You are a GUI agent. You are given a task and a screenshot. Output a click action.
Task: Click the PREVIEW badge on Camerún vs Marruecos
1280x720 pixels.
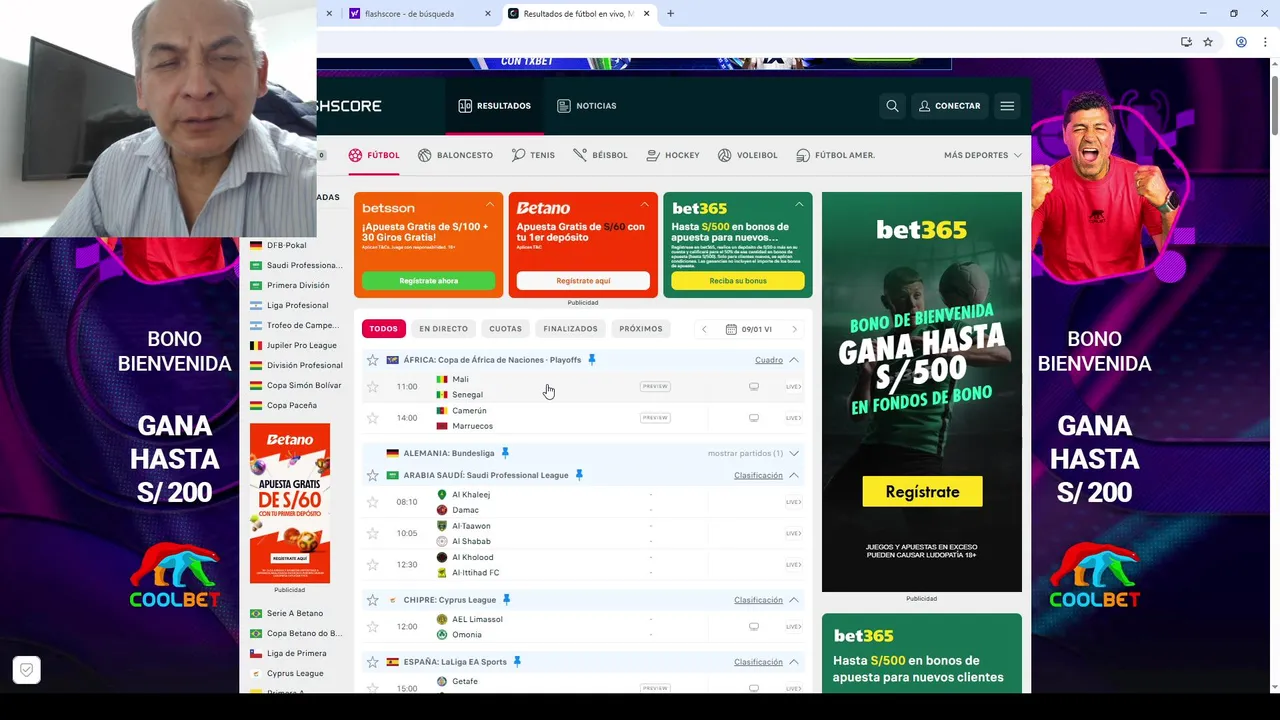click(x=655, y=418)
